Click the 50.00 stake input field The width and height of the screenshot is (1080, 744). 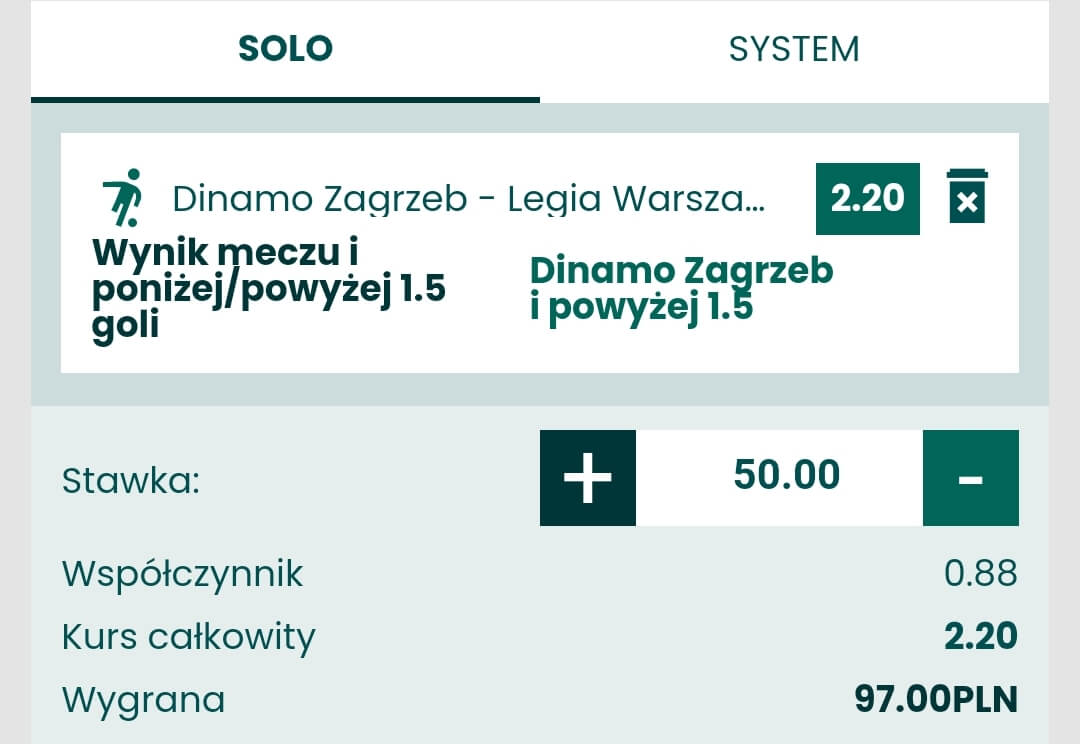tap(786, 476)
